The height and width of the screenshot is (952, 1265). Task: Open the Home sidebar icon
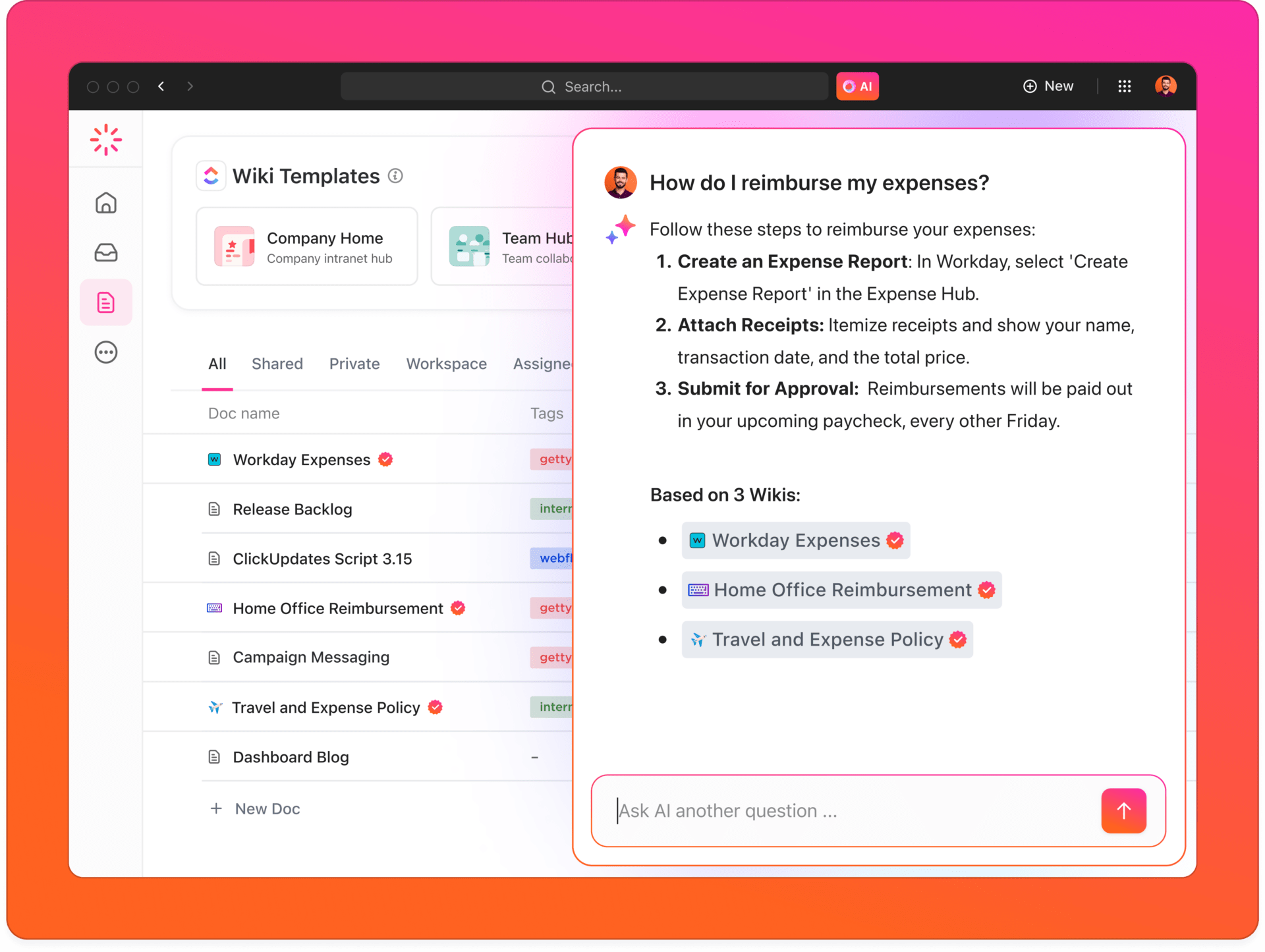[x=105, y=202]
